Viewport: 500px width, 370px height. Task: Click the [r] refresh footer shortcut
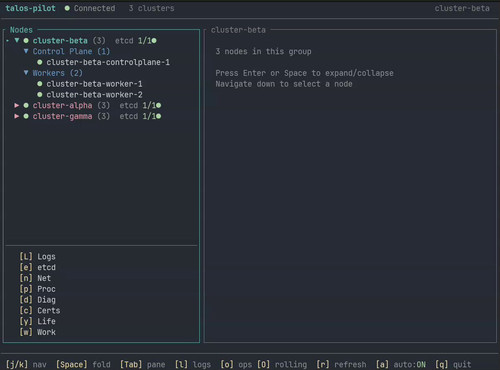click(x=341, y=364)
